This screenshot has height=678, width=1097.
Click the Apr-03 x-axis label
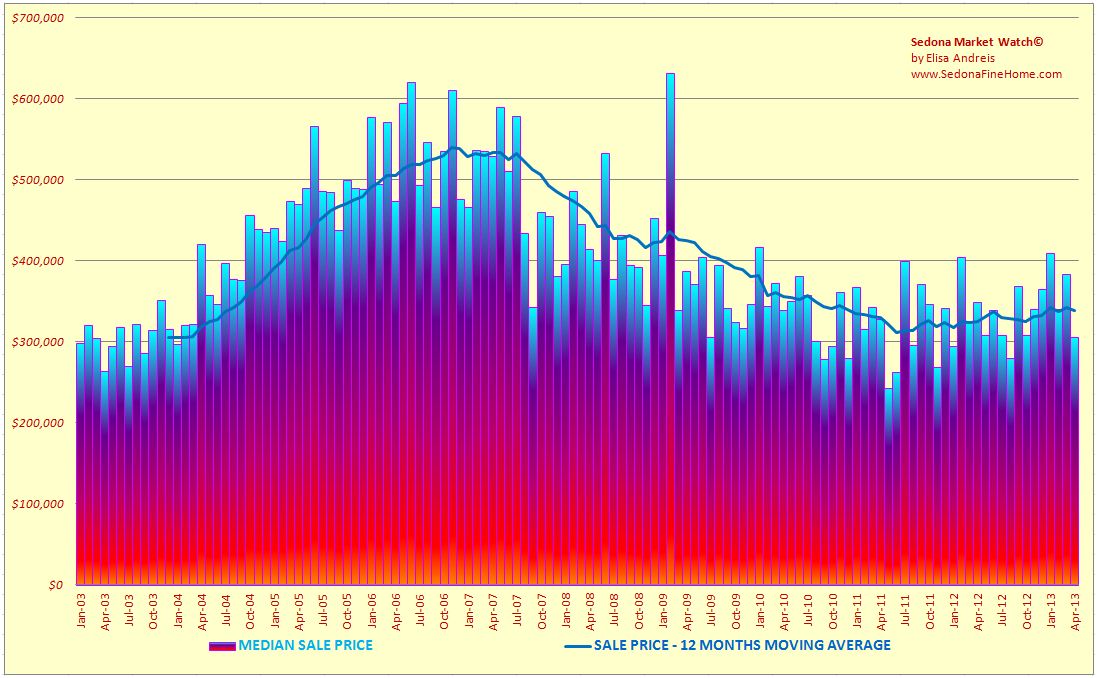(106, 612)
